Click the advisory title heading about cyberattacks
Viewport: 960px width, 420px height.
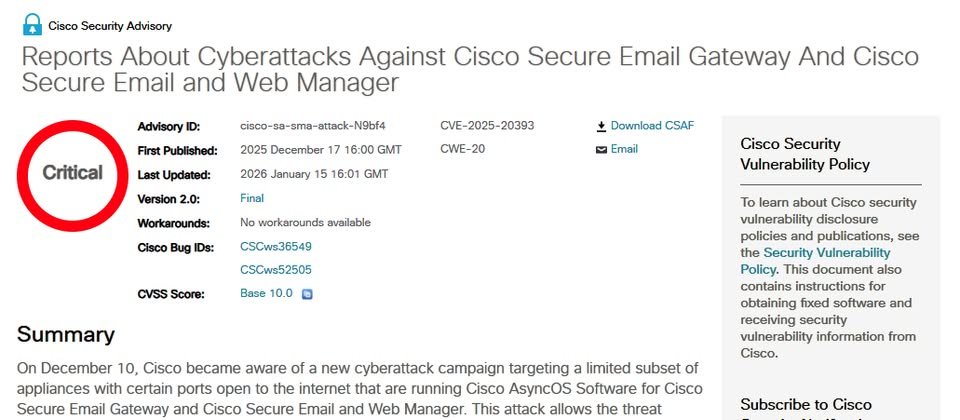469,68
